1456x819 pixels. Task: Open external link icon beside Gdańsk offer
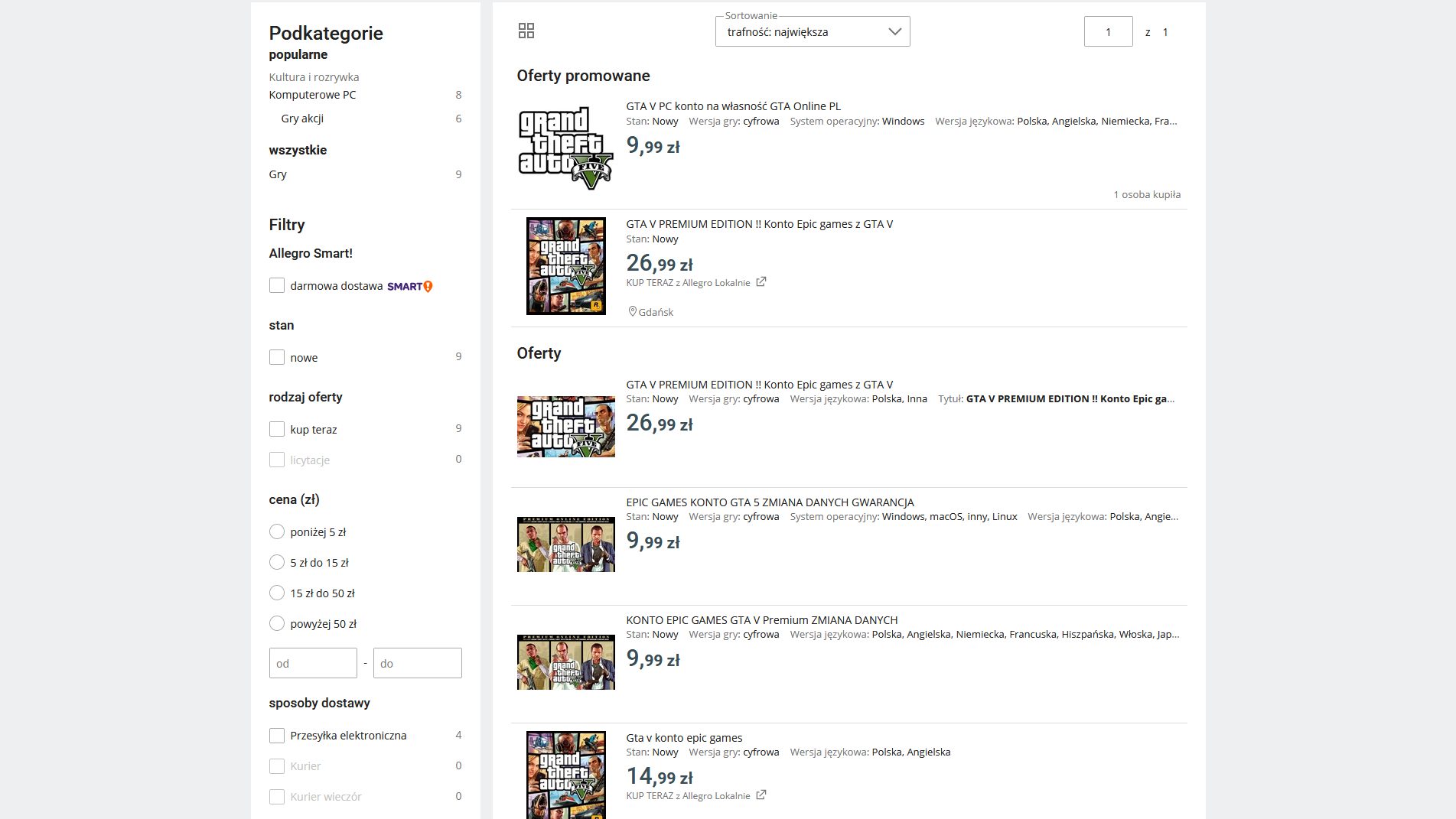pyautogui.click(x=761, y=282)
